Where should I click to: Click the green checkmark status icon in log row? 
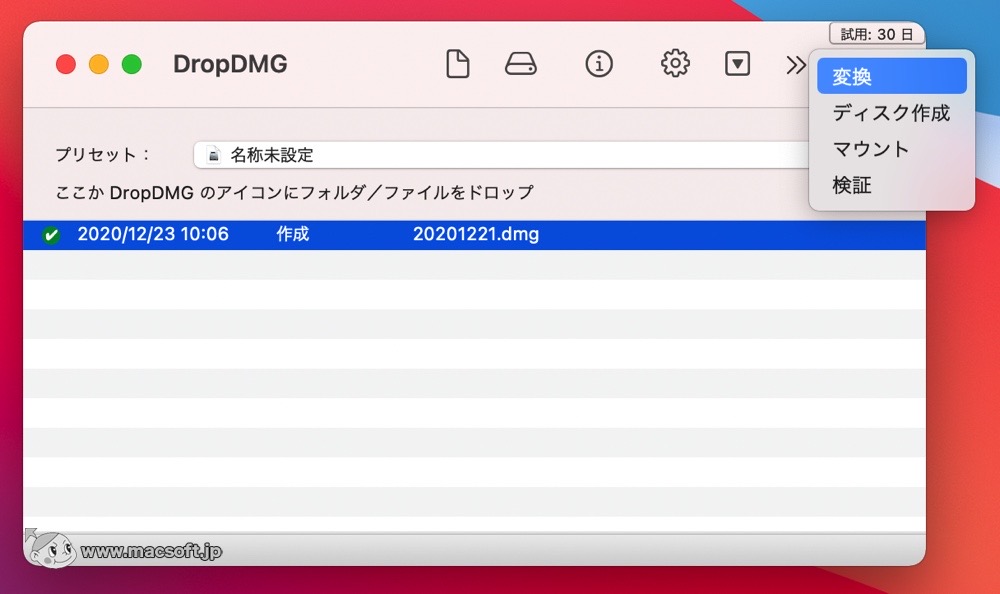[51, 235]
